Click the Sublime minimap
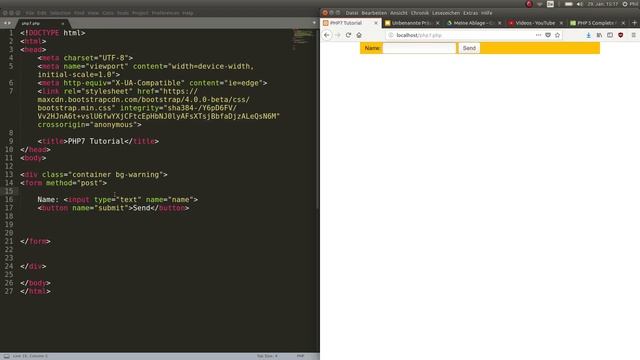The image size is (640, 360). (302, 38)
